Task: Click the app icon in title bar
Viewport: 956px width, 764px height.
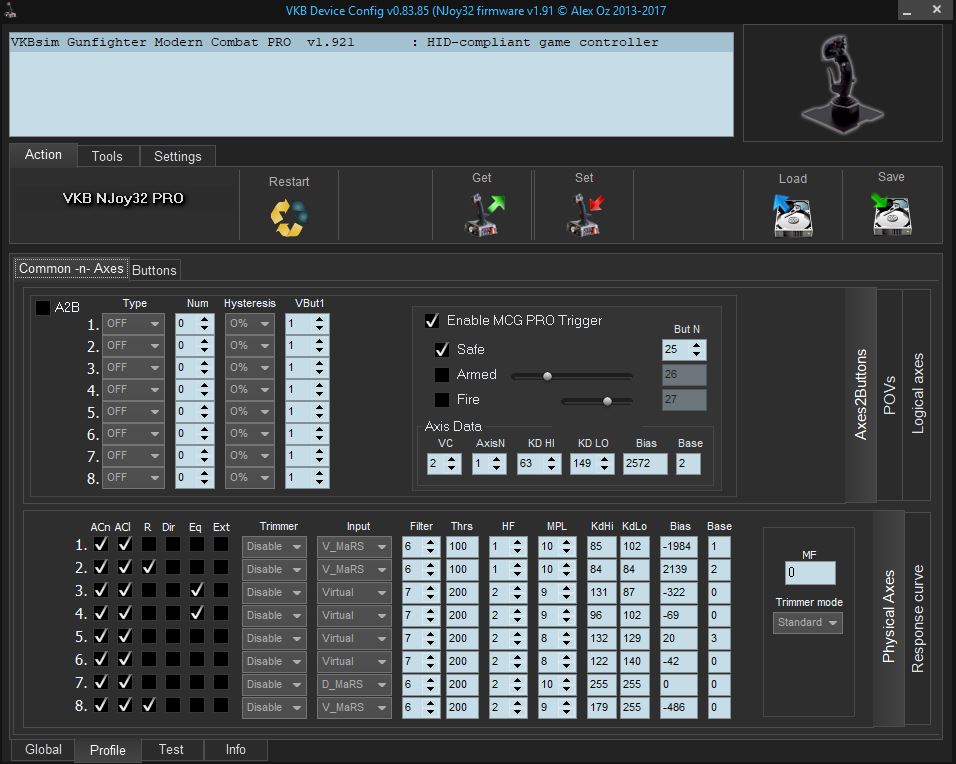Action: click(8, 11)
